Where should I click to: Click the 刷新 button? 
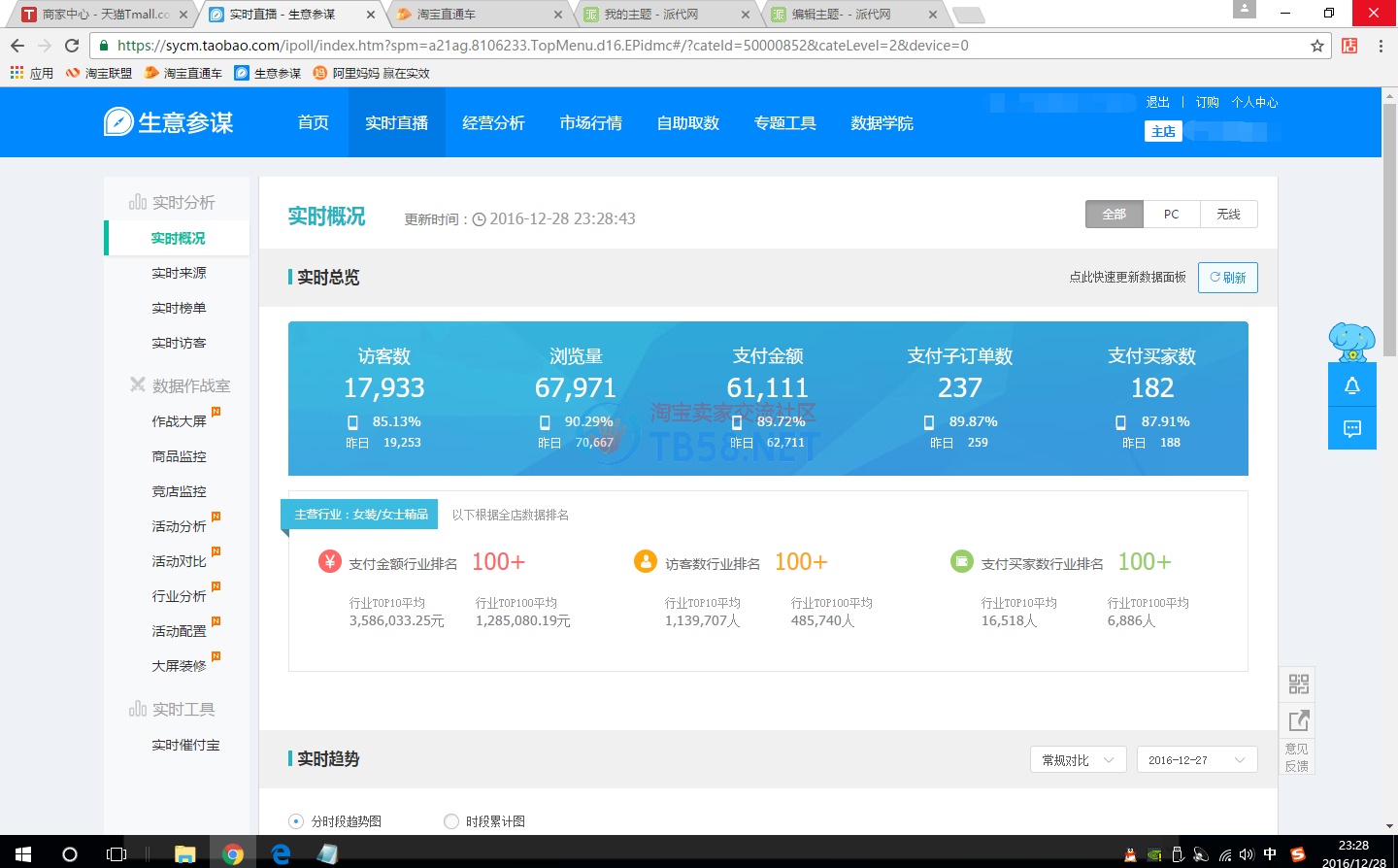[1227, 278]
